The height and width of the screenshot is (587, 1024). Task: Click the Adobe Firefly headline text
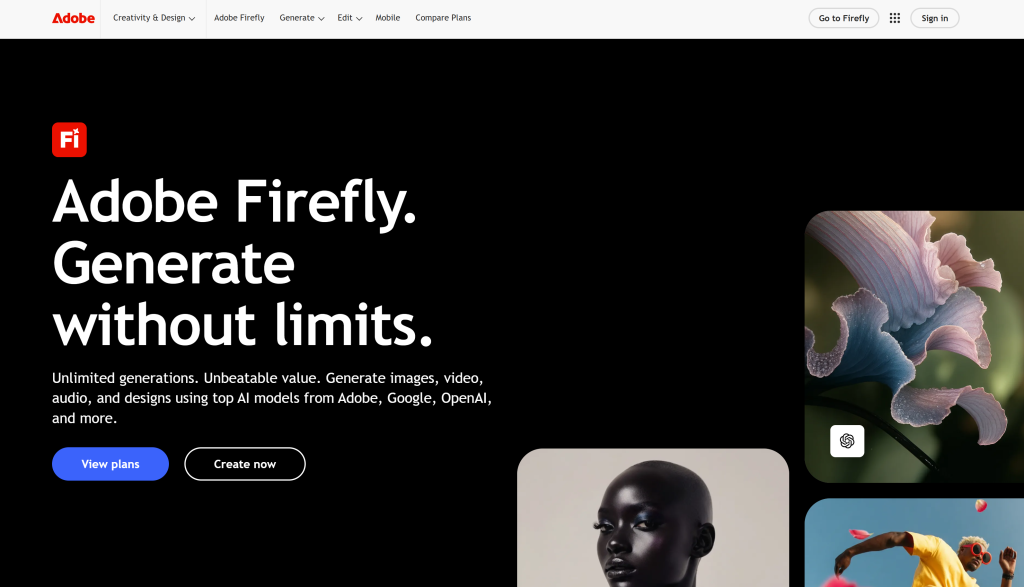pyautogui.click(x=234, y=202)
